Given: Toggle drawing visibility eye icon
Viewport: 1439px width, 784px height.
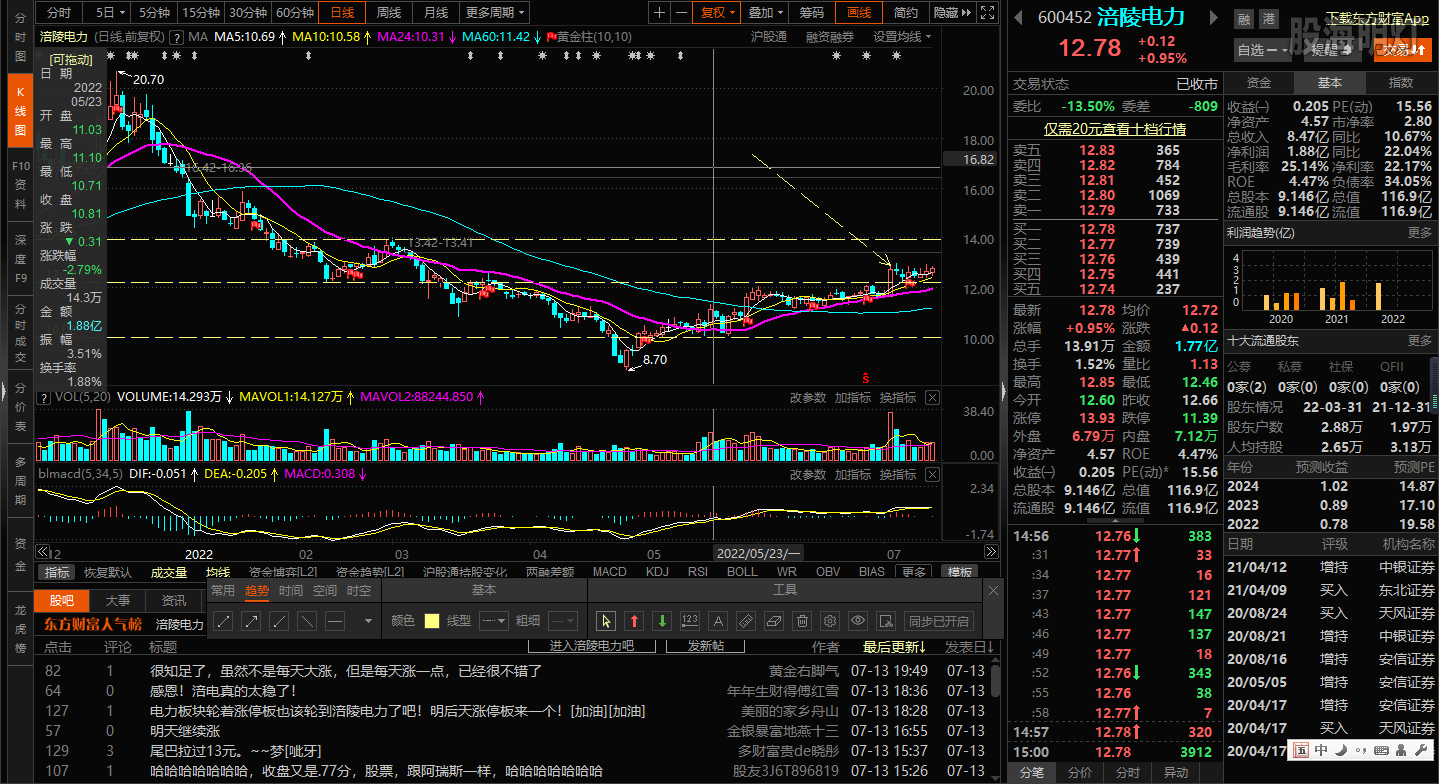Looking at the screenshot, I should click(857, 621).
